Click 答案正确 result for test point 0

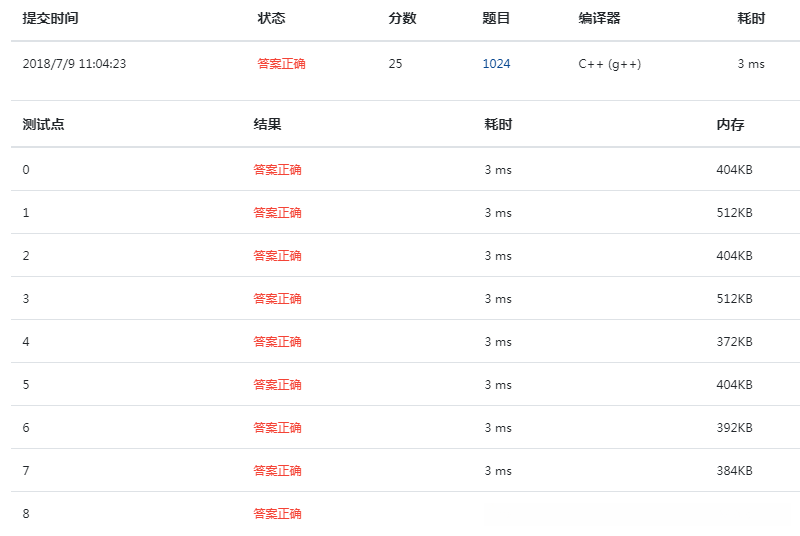(x=277, y=170)
